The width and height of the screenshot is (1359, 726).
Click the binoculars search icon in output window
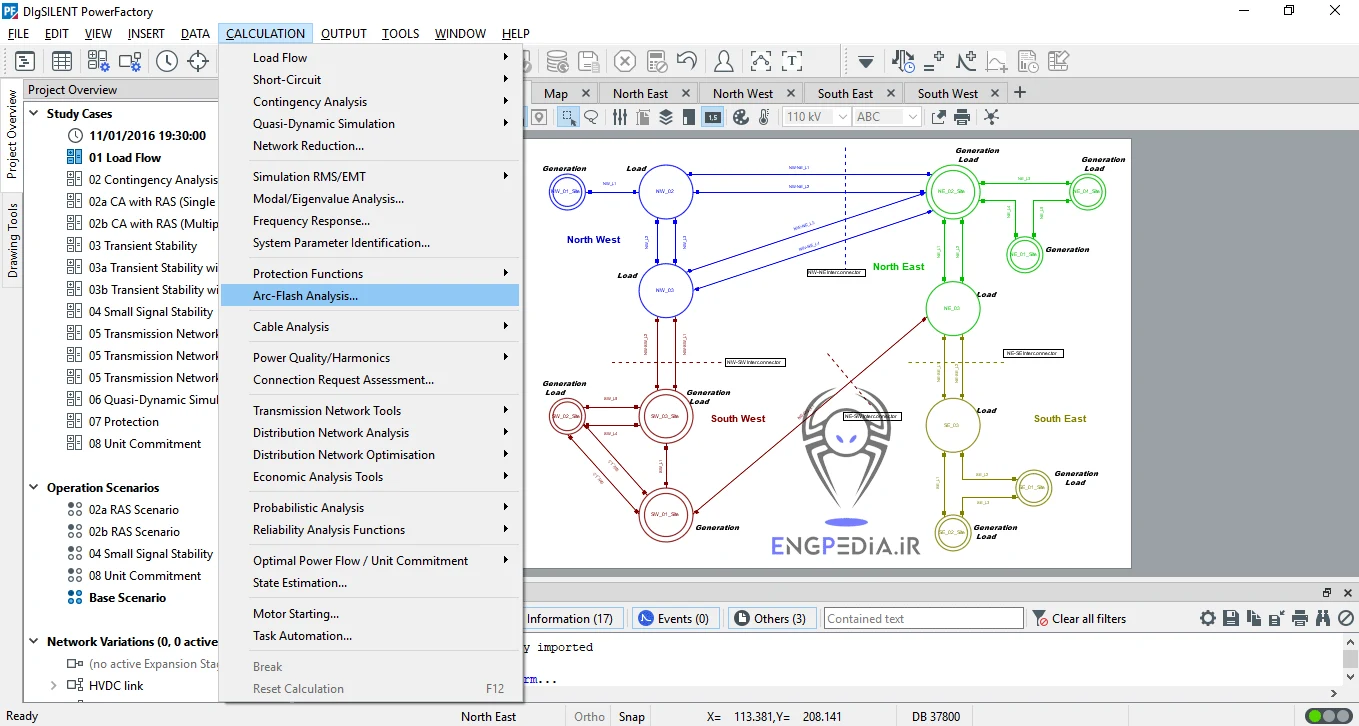pyautogui.click(x=1323, y=618)
